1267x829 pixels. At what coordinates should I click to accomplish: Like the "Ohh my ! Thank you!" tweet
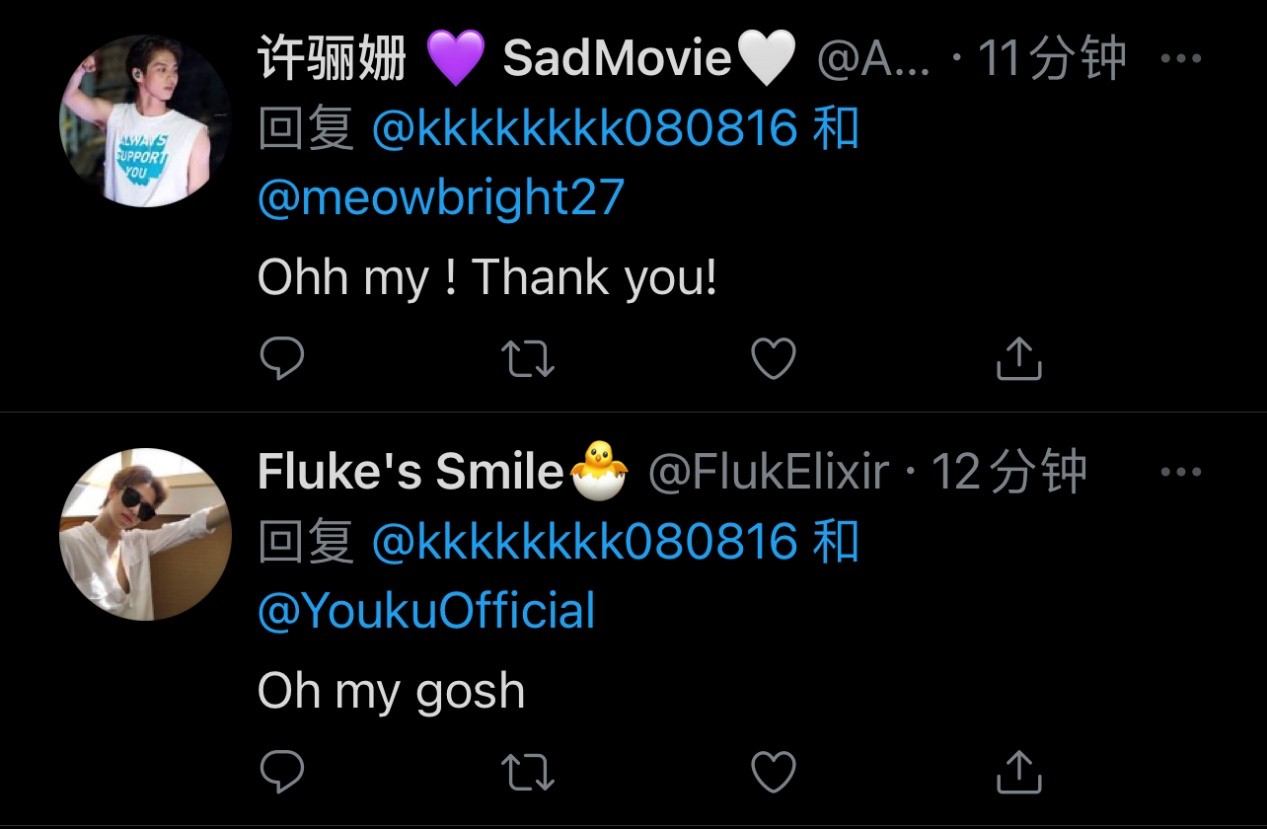[x=773, y=358]
